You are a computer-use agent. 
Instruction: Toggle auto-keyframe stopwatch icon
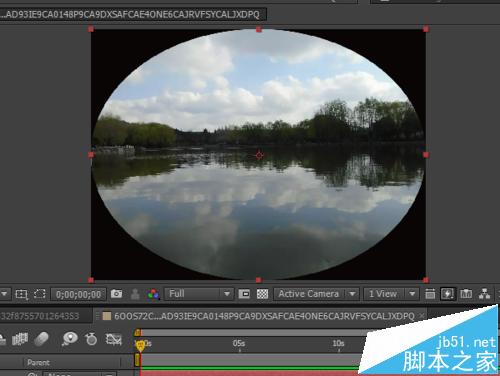(x=91, y=339)
